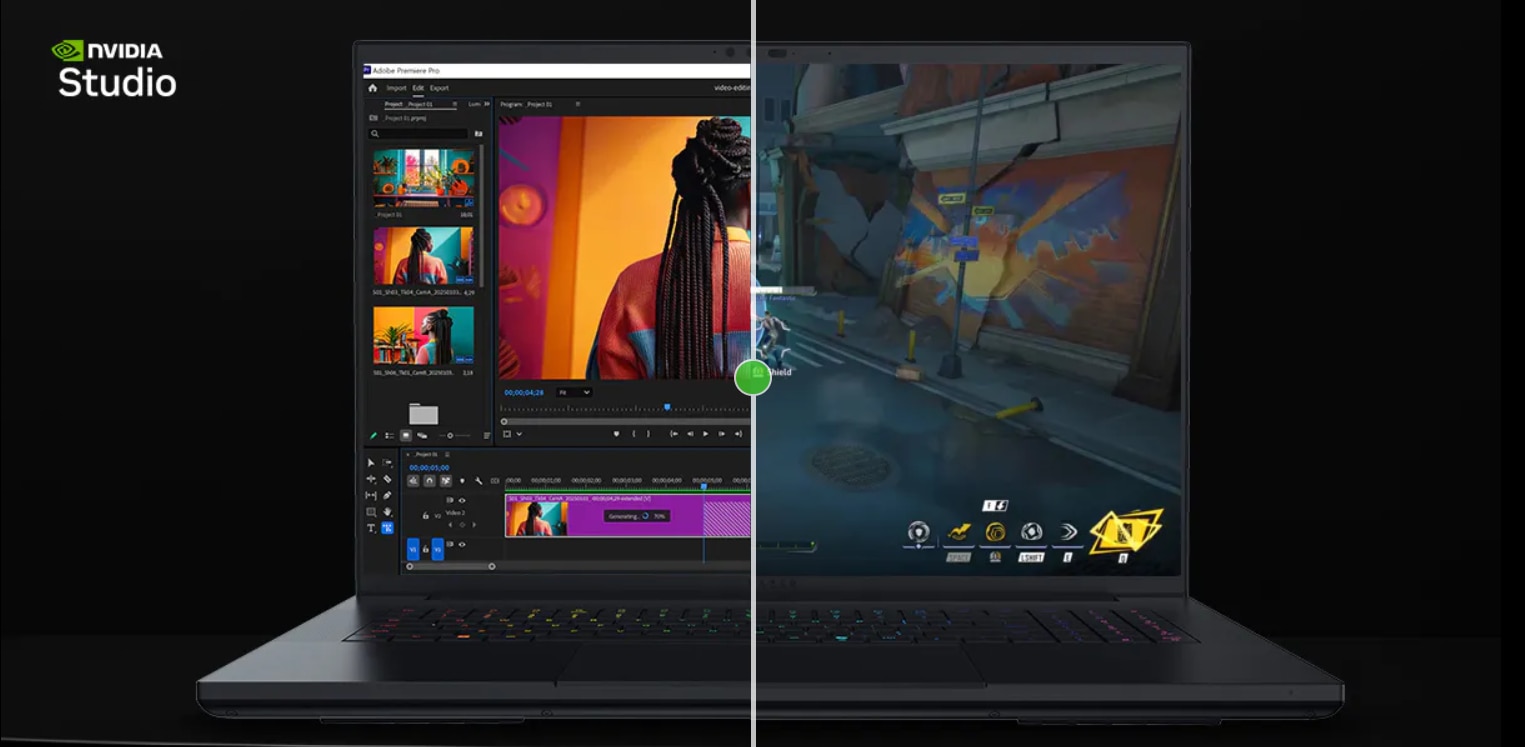Select the Hand tool
This screenshot has height=747, width=1525.
coord(387,511)
